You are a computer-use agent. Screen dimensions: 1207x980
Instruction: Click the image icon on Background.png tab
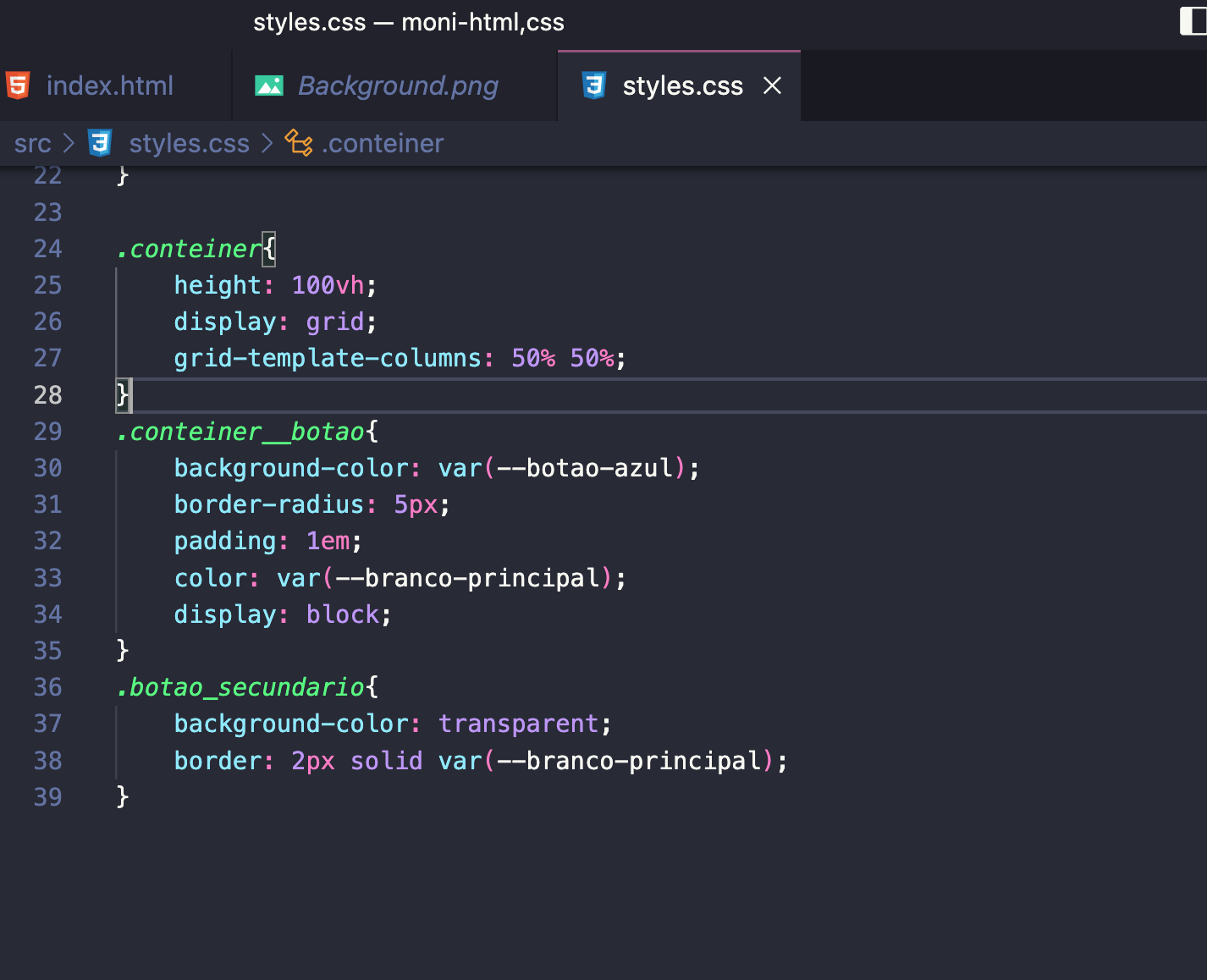pos(269,85)
